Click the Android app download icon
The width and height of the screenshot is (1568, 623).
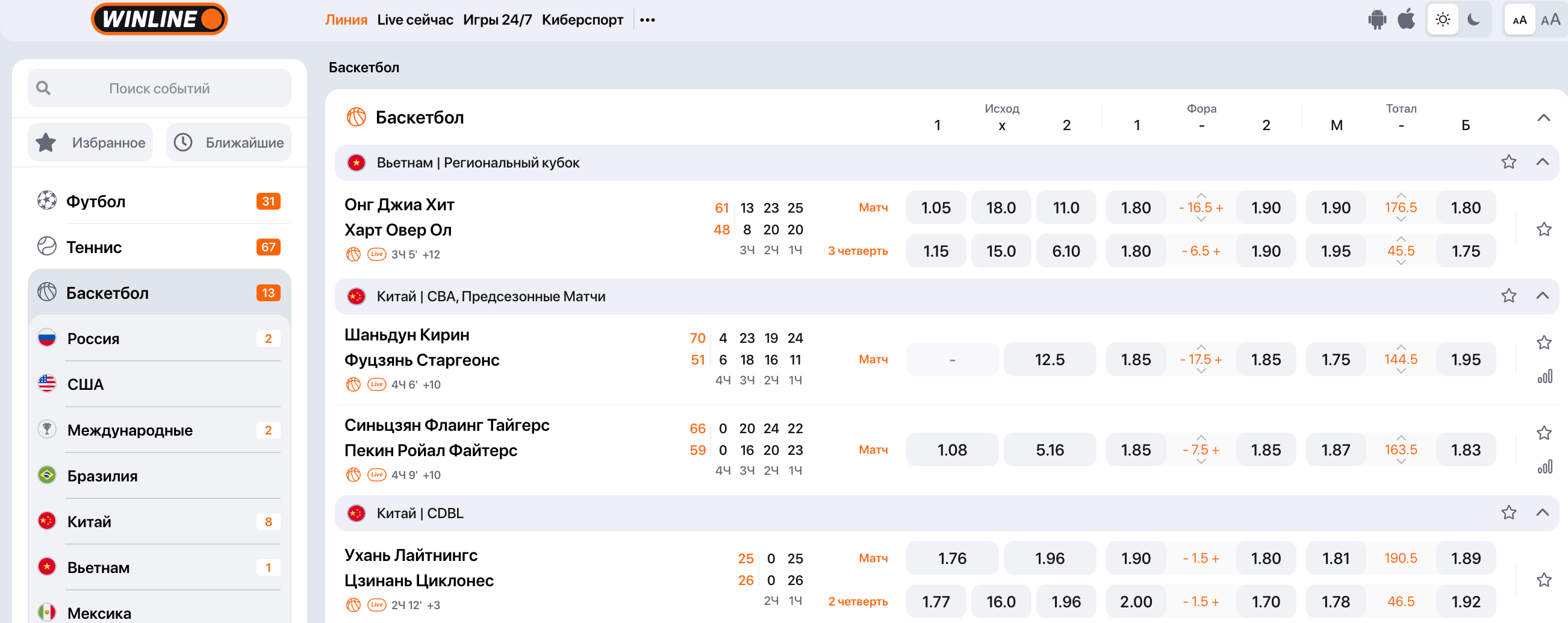coord(1377,20)
